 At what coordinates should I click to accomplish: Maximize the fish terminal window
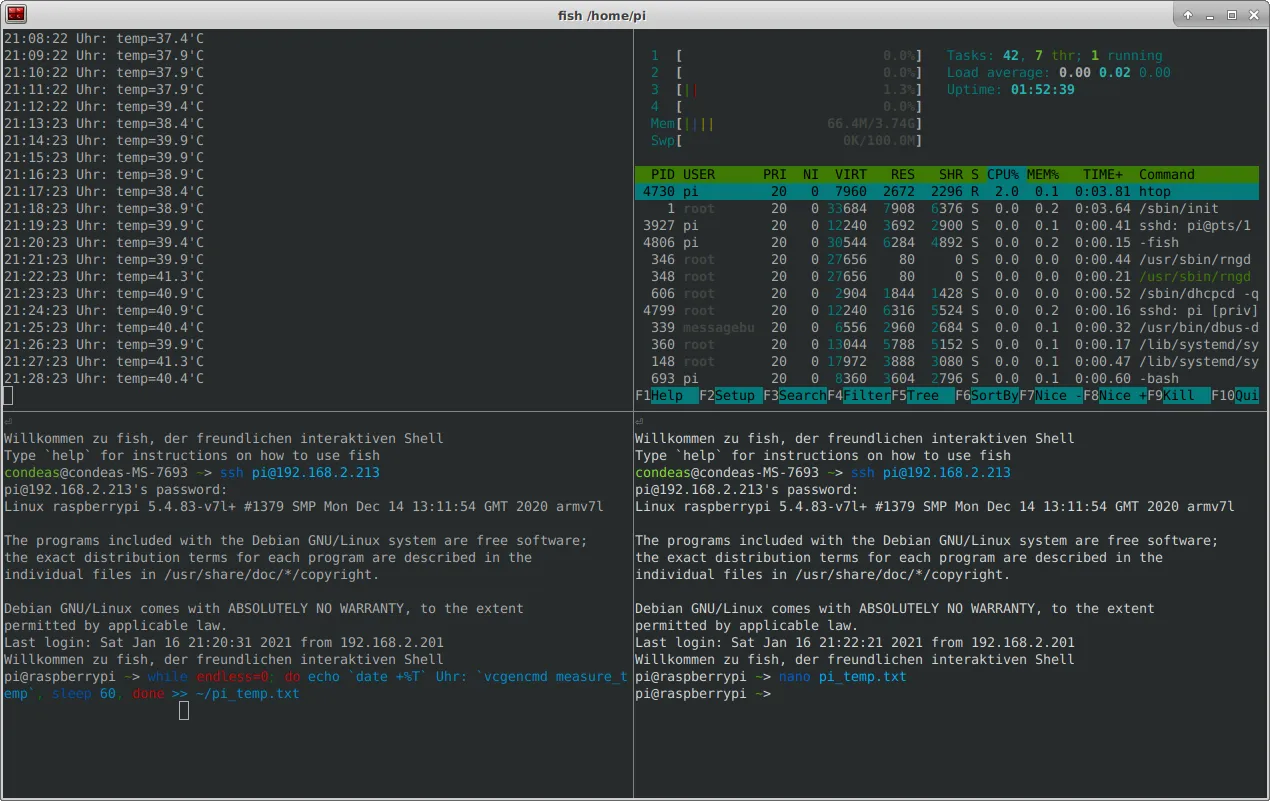1232,15
